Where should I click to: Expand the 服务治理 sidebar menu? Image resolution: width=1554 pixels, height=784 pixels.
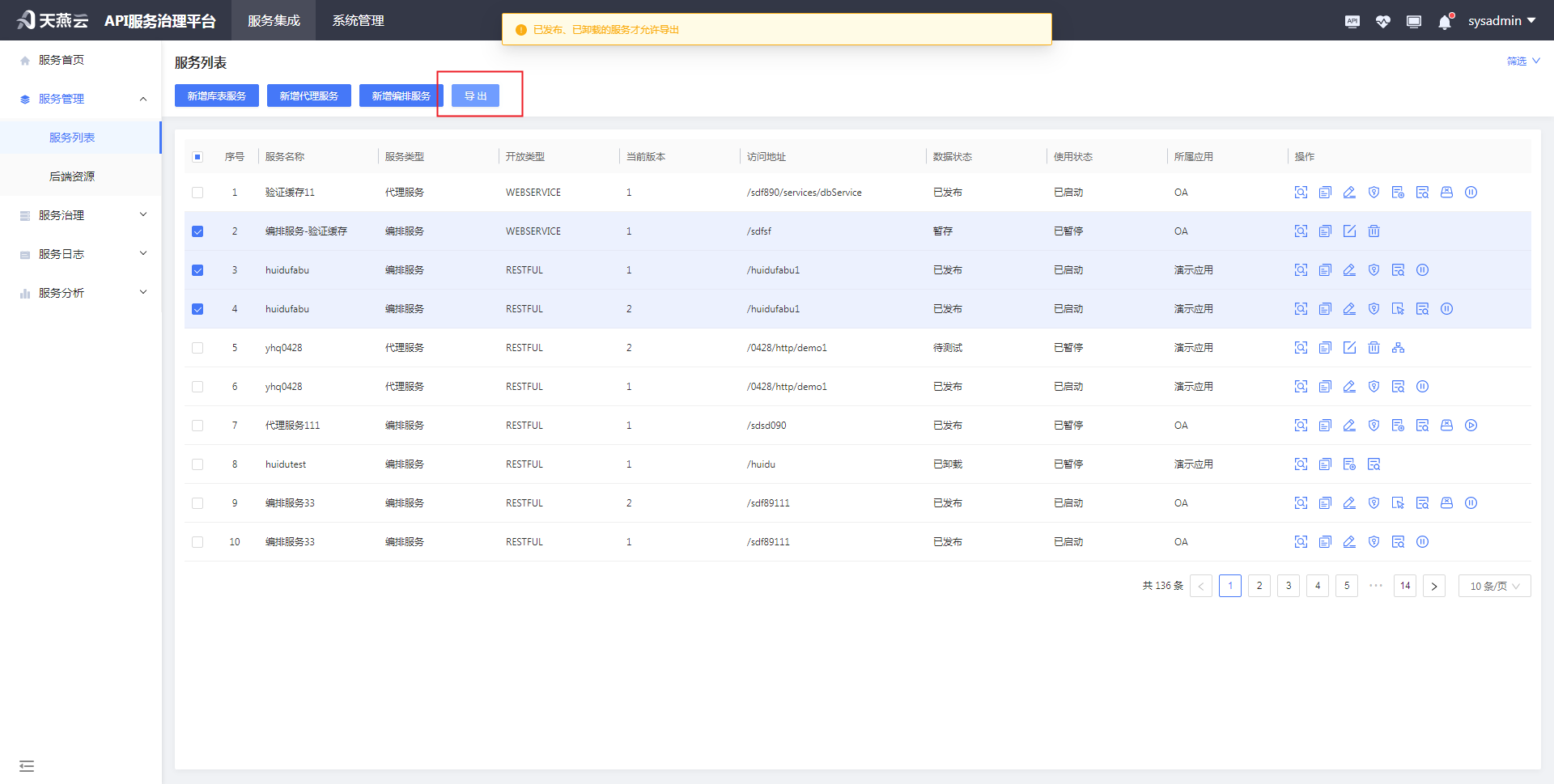(81, 215)
